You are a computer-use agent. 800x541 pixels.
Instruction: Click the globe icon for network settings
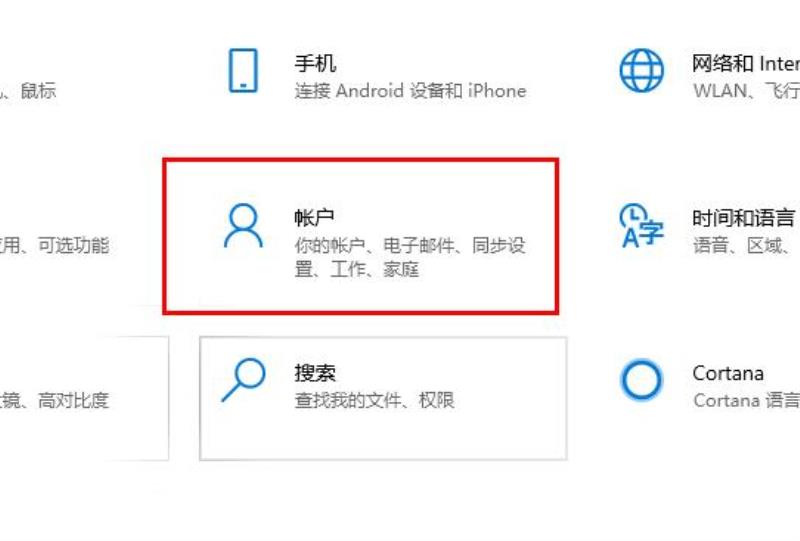click(641, 70)
